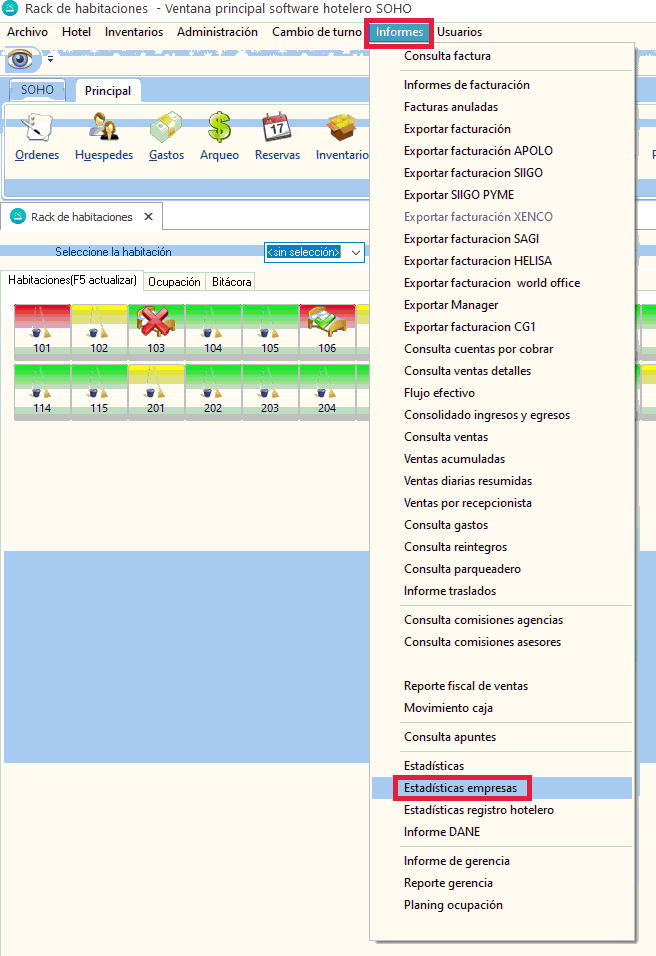Switch to the Ocupación tab
This screenshot has height=956, width=656.
point(174,282)
